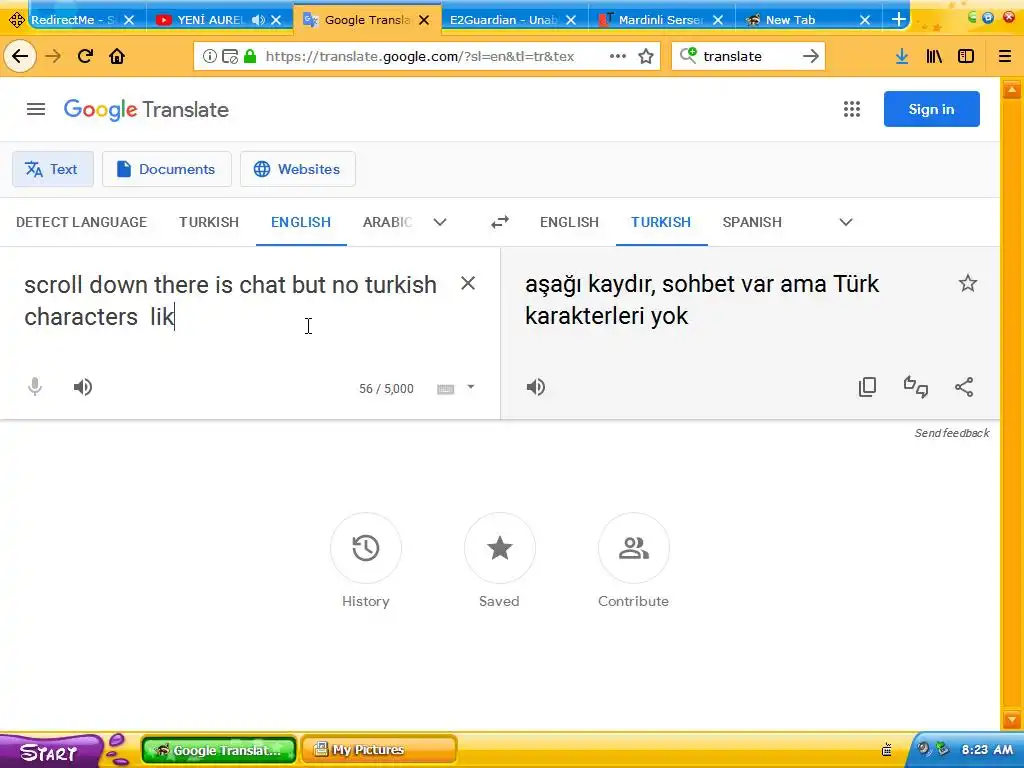Screen dimensions: 1024x768
Task: Toggle the browser sidebar
Action: pos(966,57)
